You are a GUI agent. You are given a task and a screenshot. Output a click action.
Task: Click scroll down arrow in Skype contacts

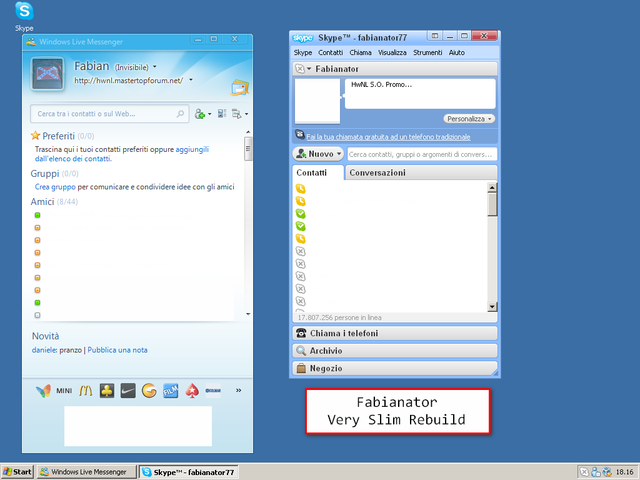pyautogui.click(x=492, y=307)
